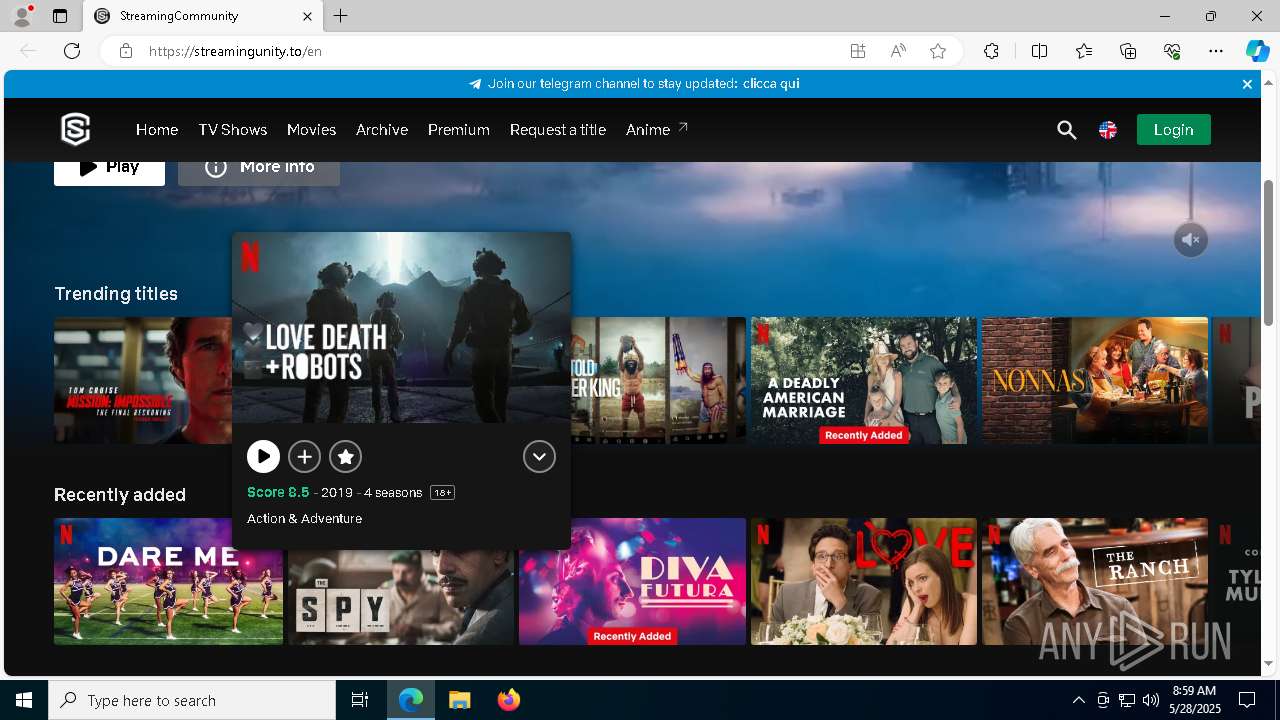Close the telegram banner
The height and width of the screenshot is (720, 1280).
pos(1247,84)
